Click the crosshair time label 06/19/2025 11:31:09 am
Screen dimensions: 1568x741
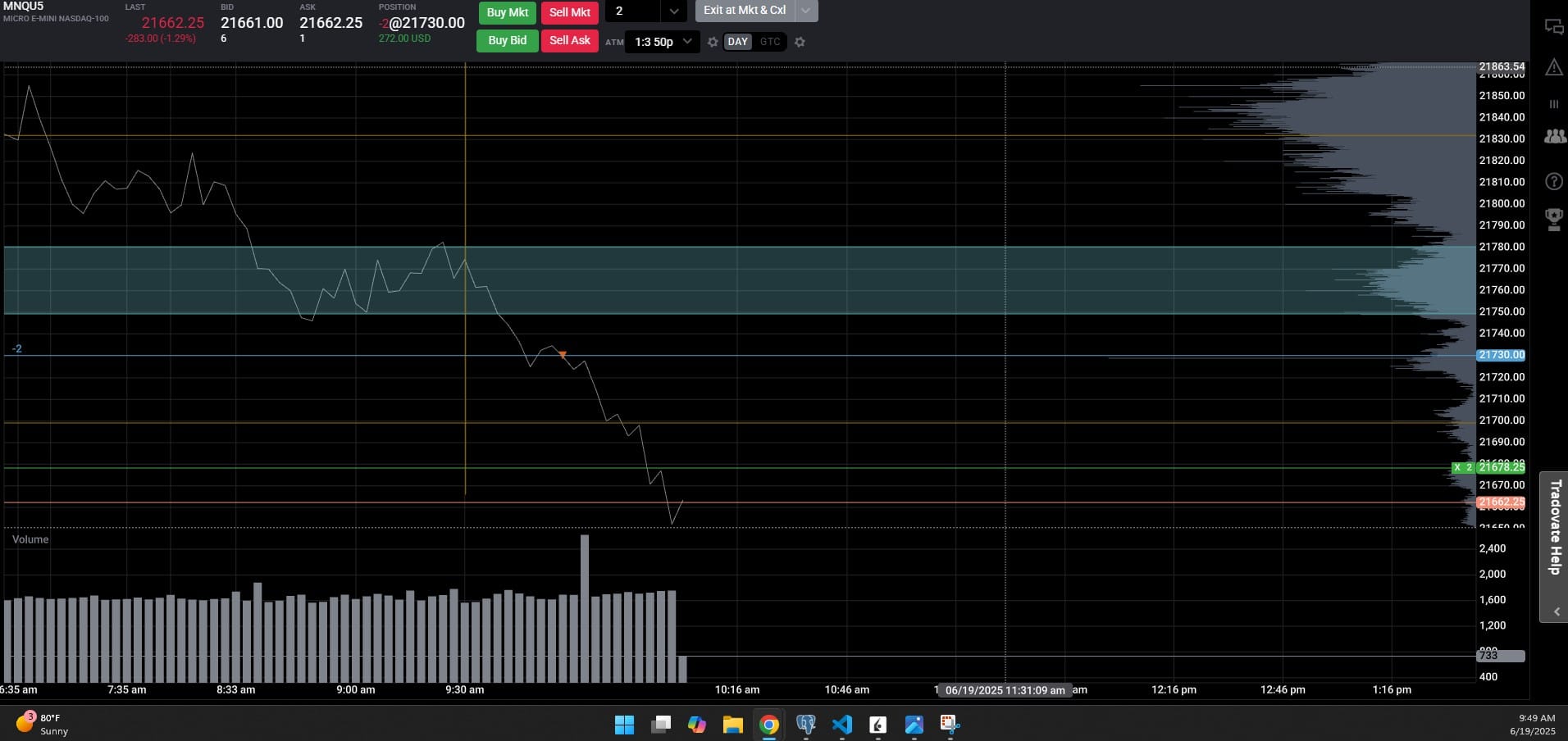1005,690
